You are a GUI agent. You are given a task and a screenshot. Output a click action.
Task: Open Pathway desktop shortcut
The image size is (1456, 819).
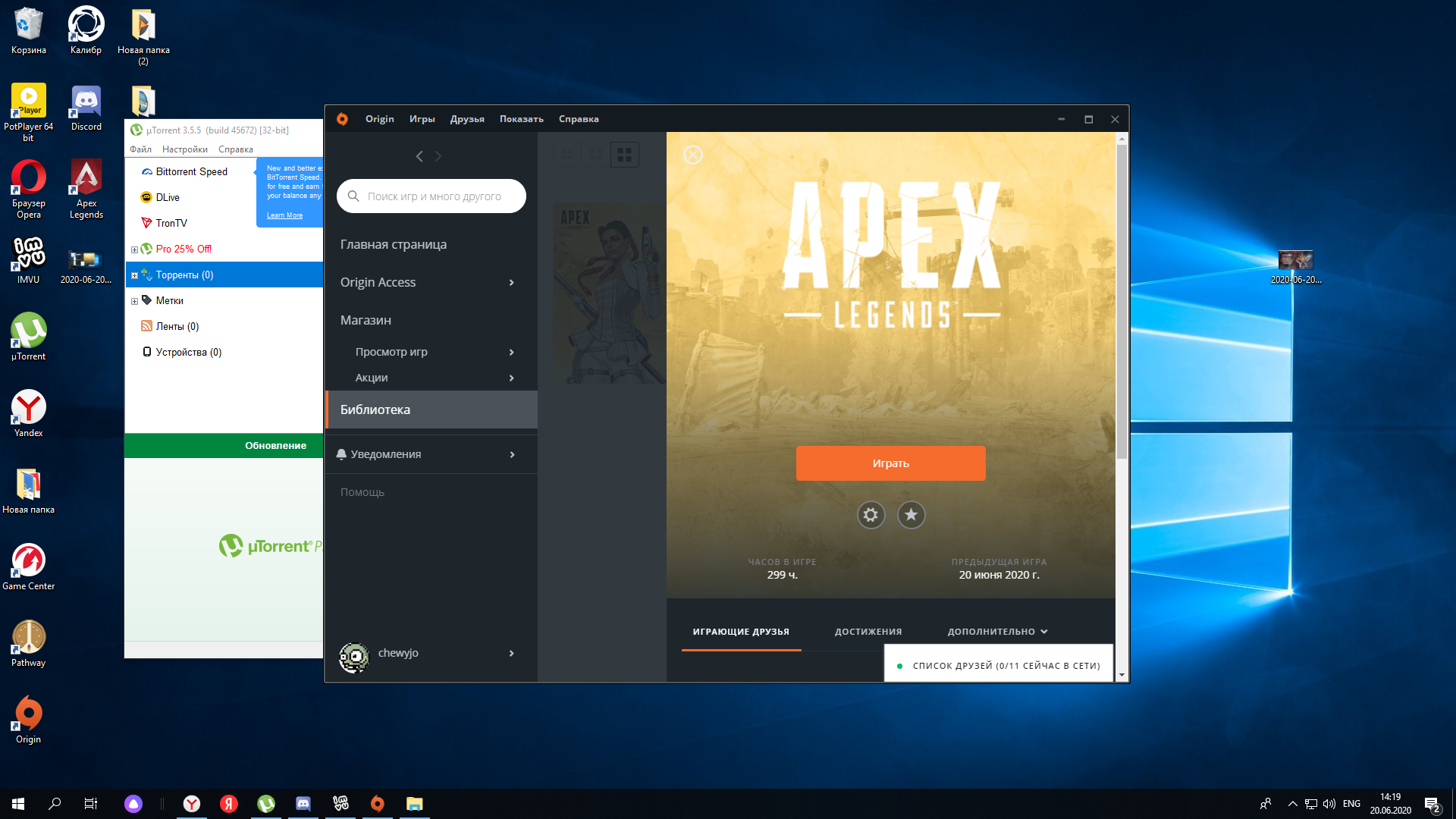point(28,643)
